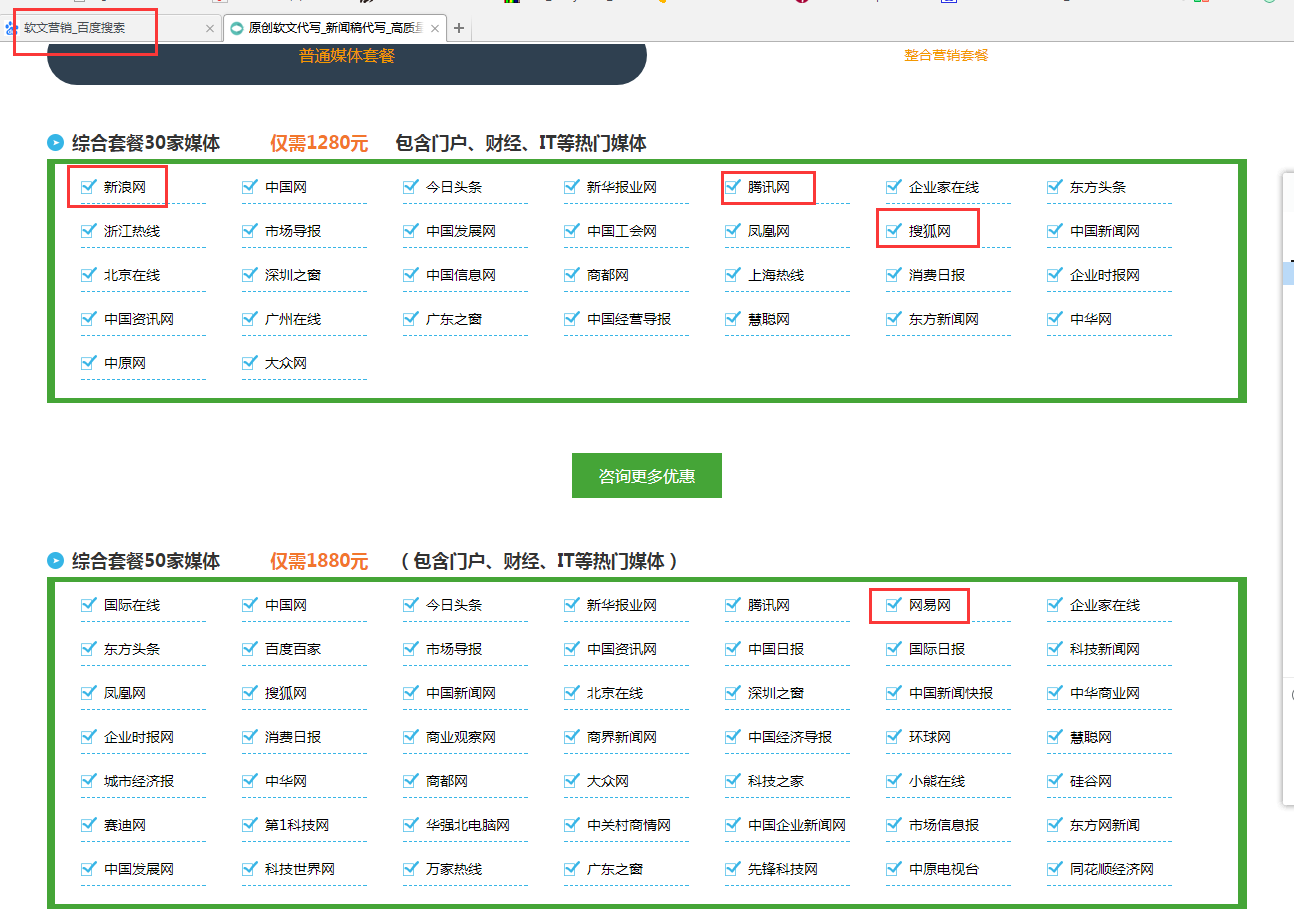Toggle the 华强北电脑网 checkbox
The width and height of the screenshot is (1294, 917).
pyautogui.click(x=411, y=824)
